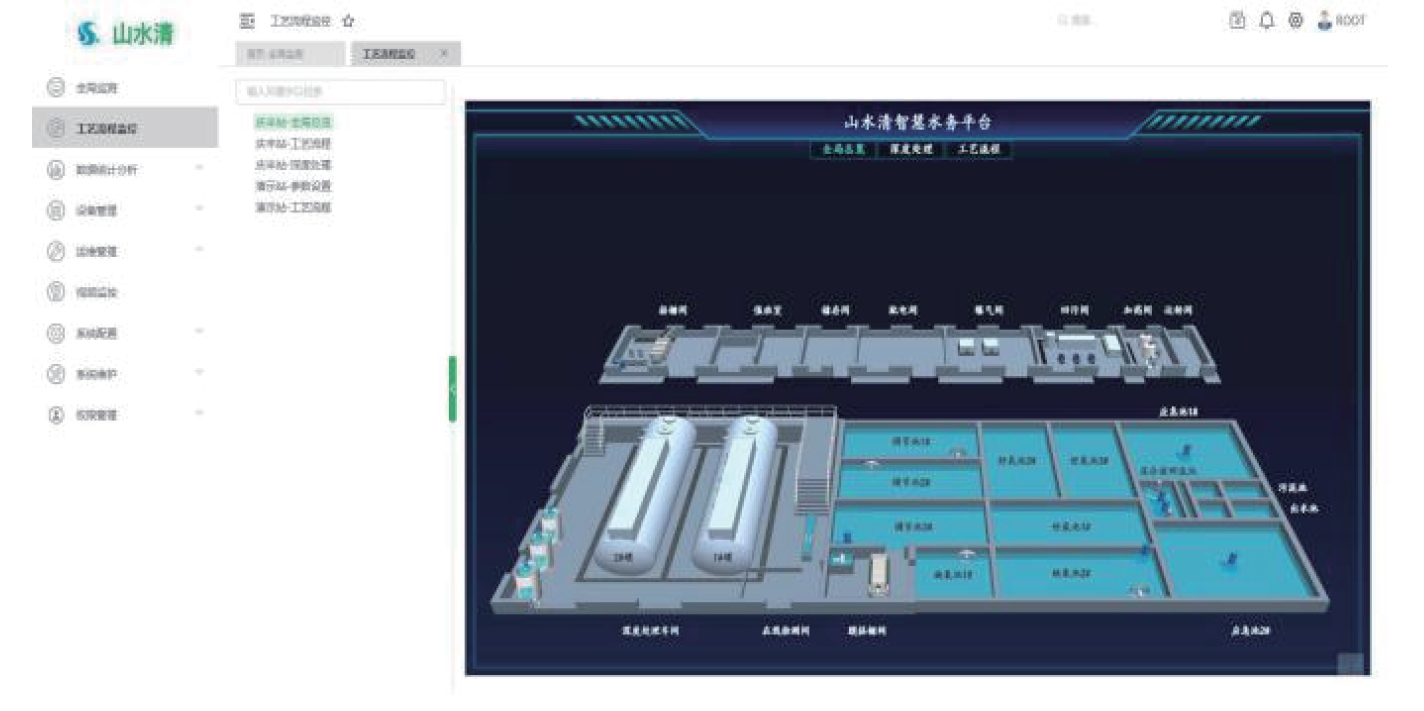Viewport: 1424px width, 711px height.
Task: Click the 运维管理 wrench sidebar icon
Action: coord(57,251)
